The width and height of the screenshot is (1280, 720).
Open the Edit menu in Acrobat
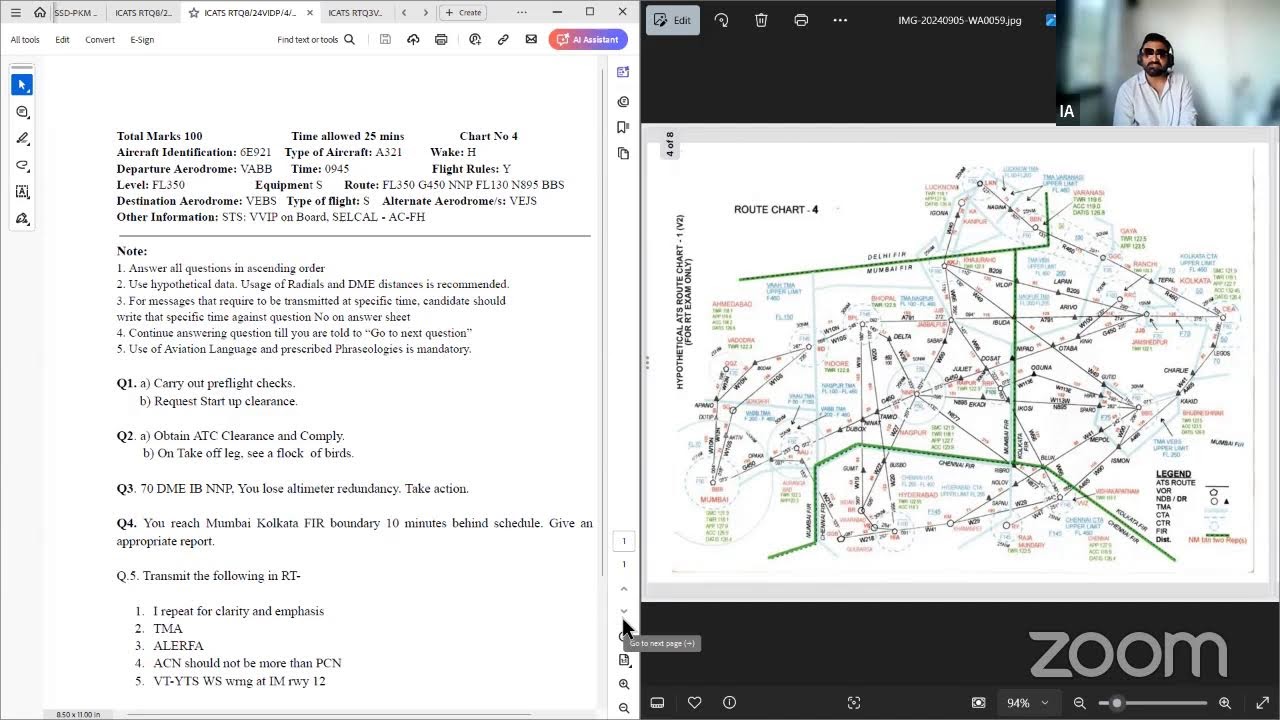[62, 40]
